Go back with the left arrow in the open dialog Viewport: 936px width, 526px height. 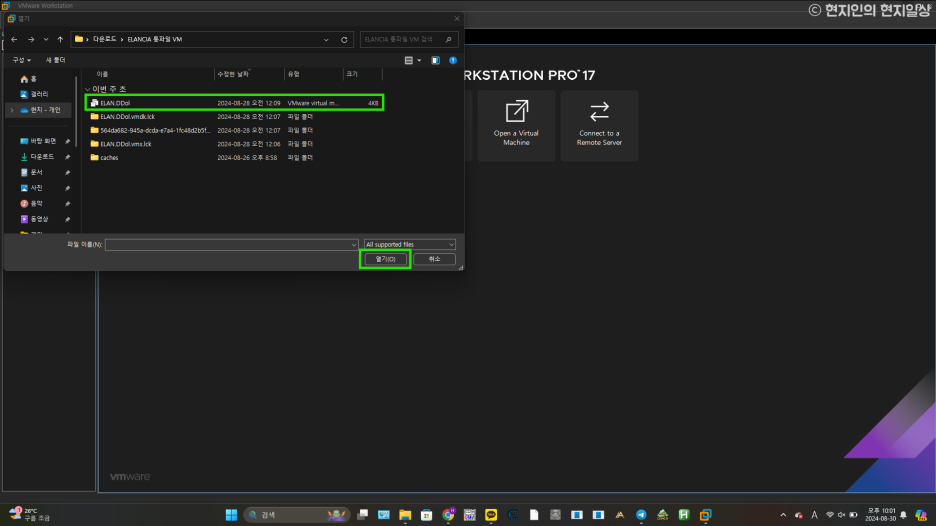click(14, 39)
